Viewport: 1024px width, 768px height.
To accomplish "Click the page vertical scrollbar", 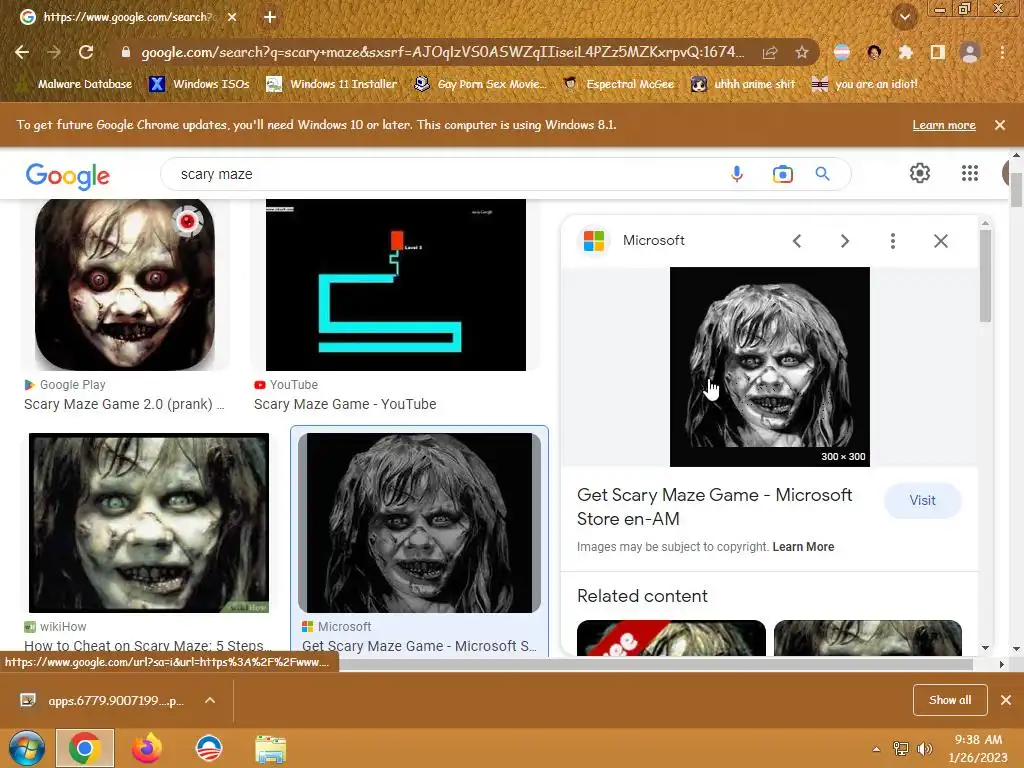I will click(x=1016, y=190).
